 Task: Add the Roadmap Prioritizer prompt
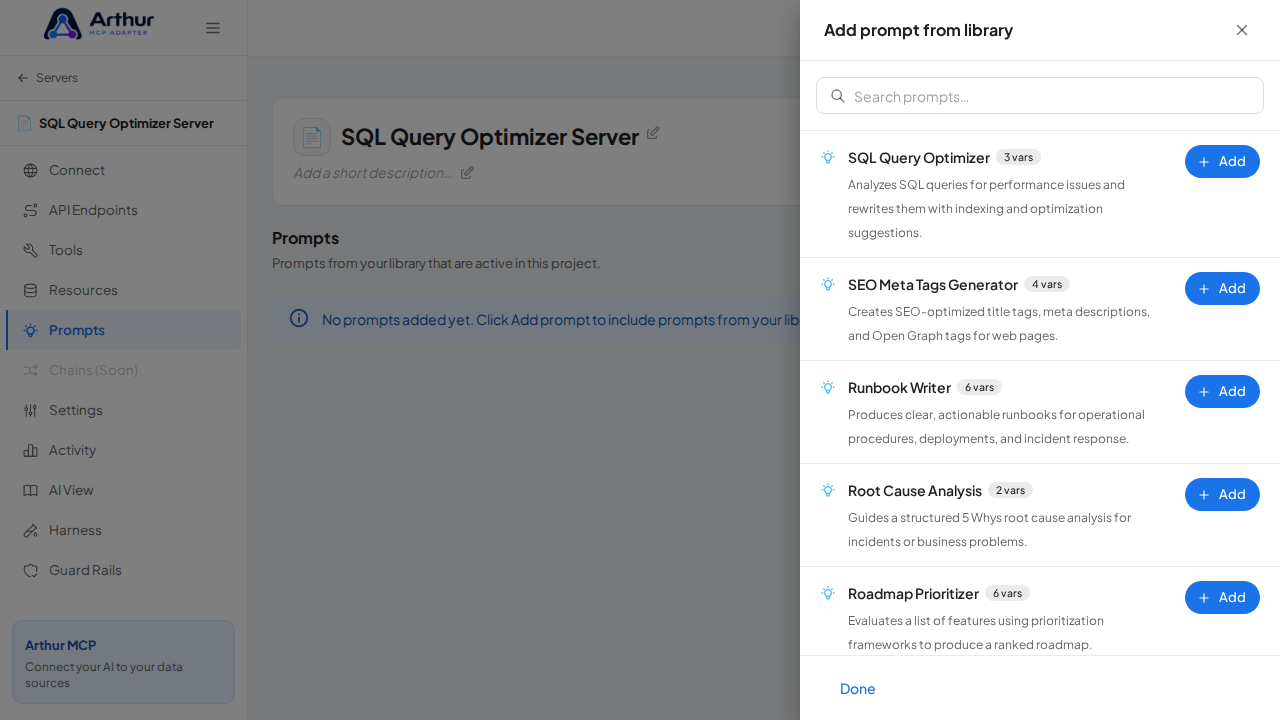coord(1222,597)
